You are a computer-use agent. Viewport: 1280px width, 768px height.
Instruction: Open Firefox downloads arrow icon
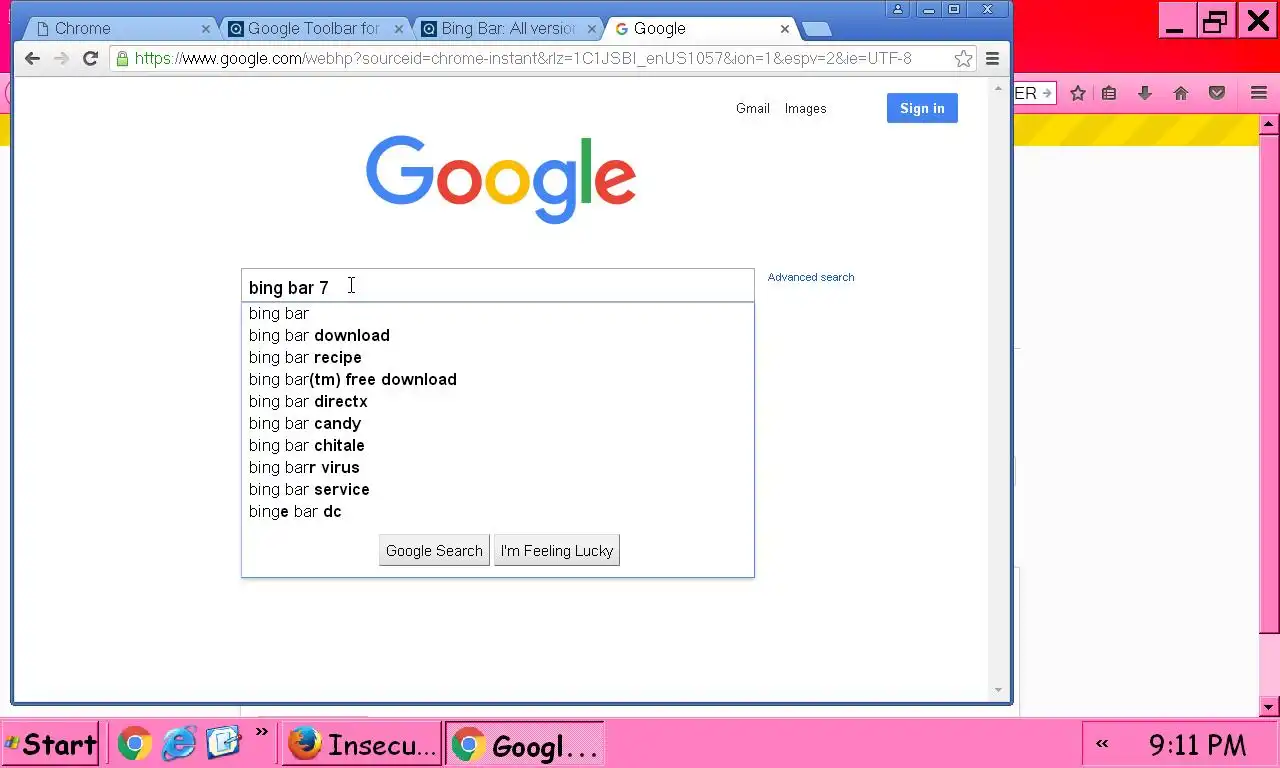click(x=1145, y=93)
